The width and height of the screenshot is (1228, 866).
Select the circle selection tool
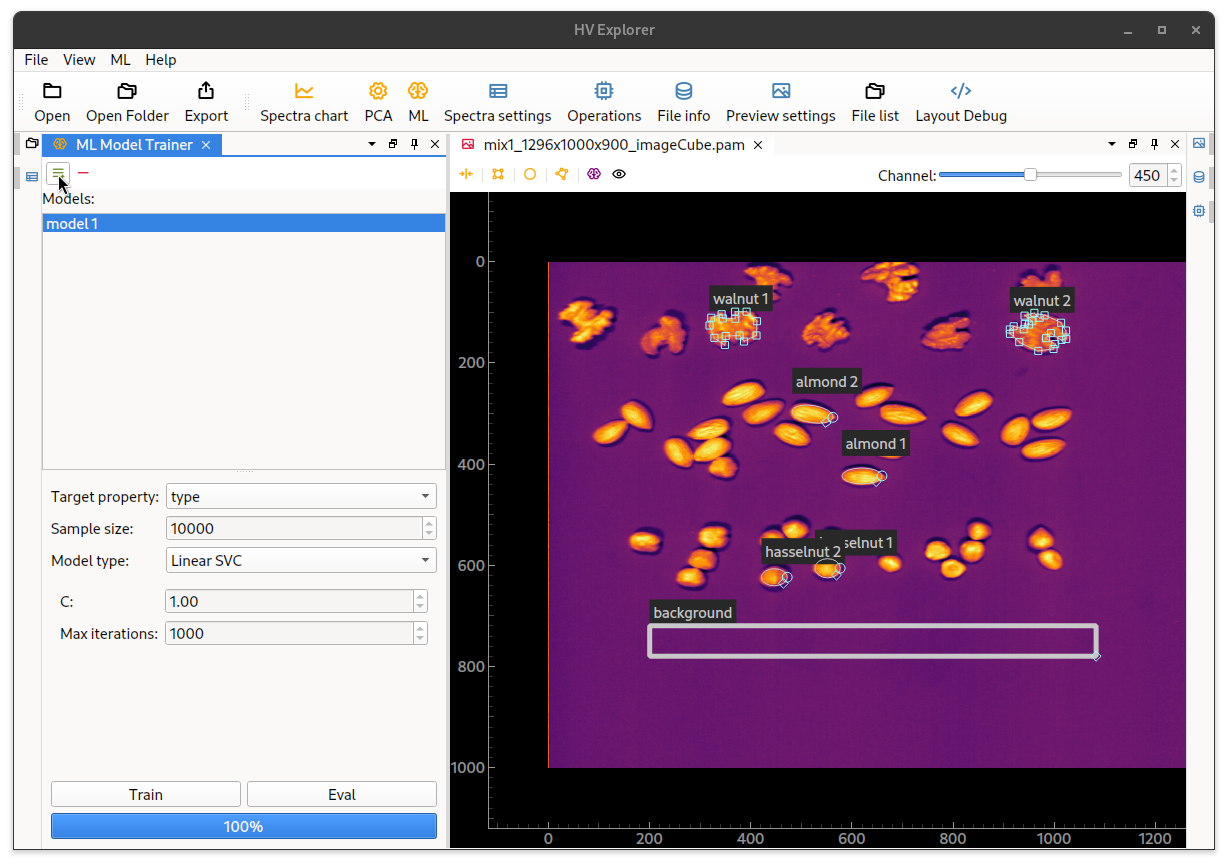[x=530, y=174]
